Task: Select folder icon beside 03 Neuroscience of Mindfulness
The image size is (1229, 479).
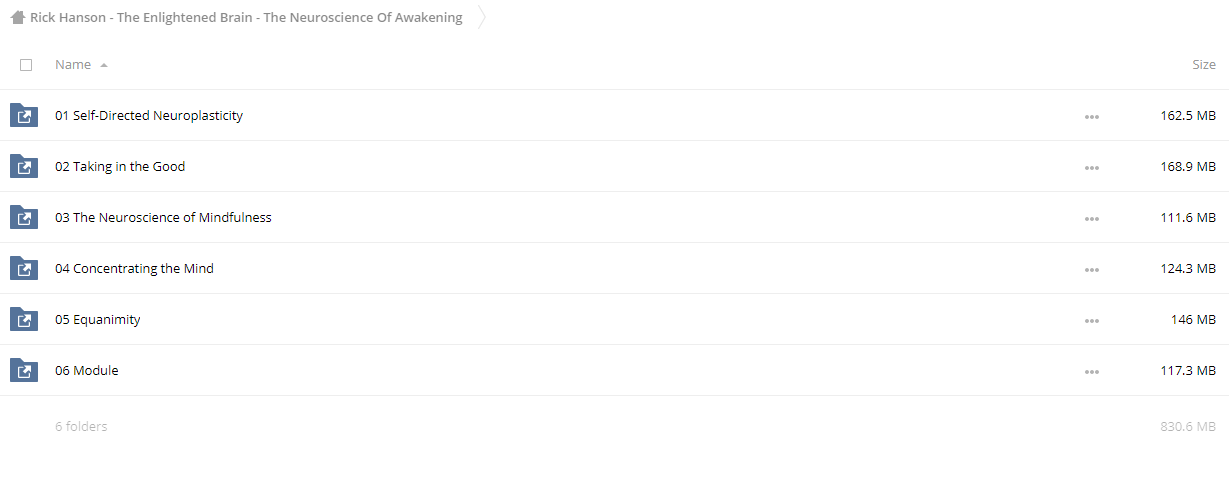Action: click(x=24, y=217)
